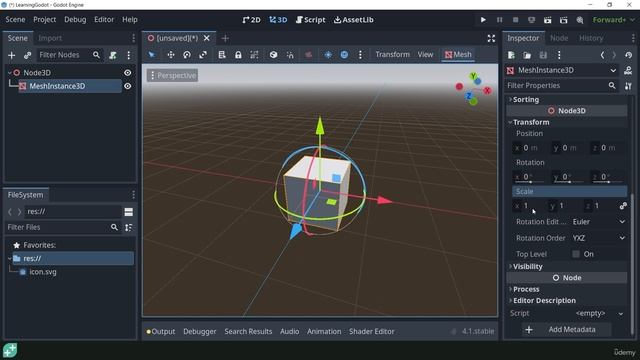Open the Forward+ renderer dropdown
The width and height of the screenshot is (640, 360).
614,20
